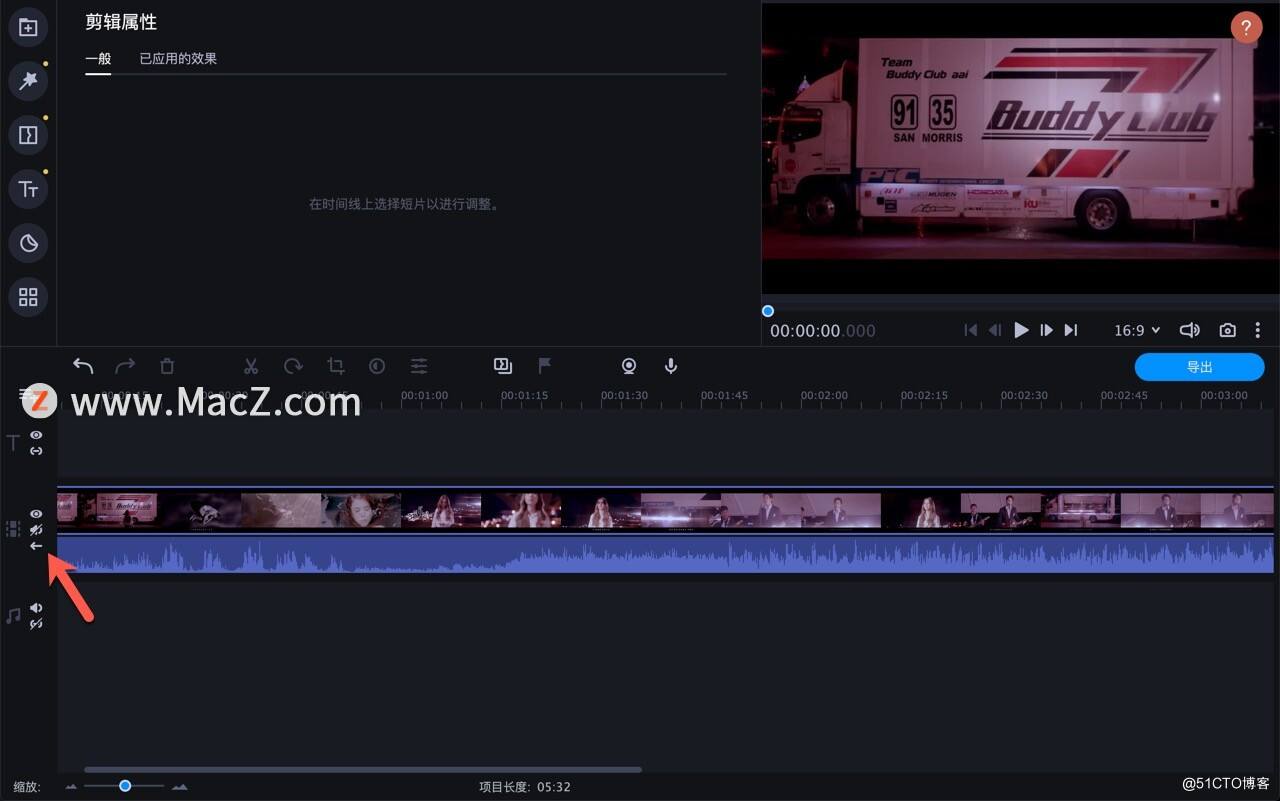Click the 剪辑属性 panel heading
Viewport: 1280px width, 801px height.
click(121, 22)
